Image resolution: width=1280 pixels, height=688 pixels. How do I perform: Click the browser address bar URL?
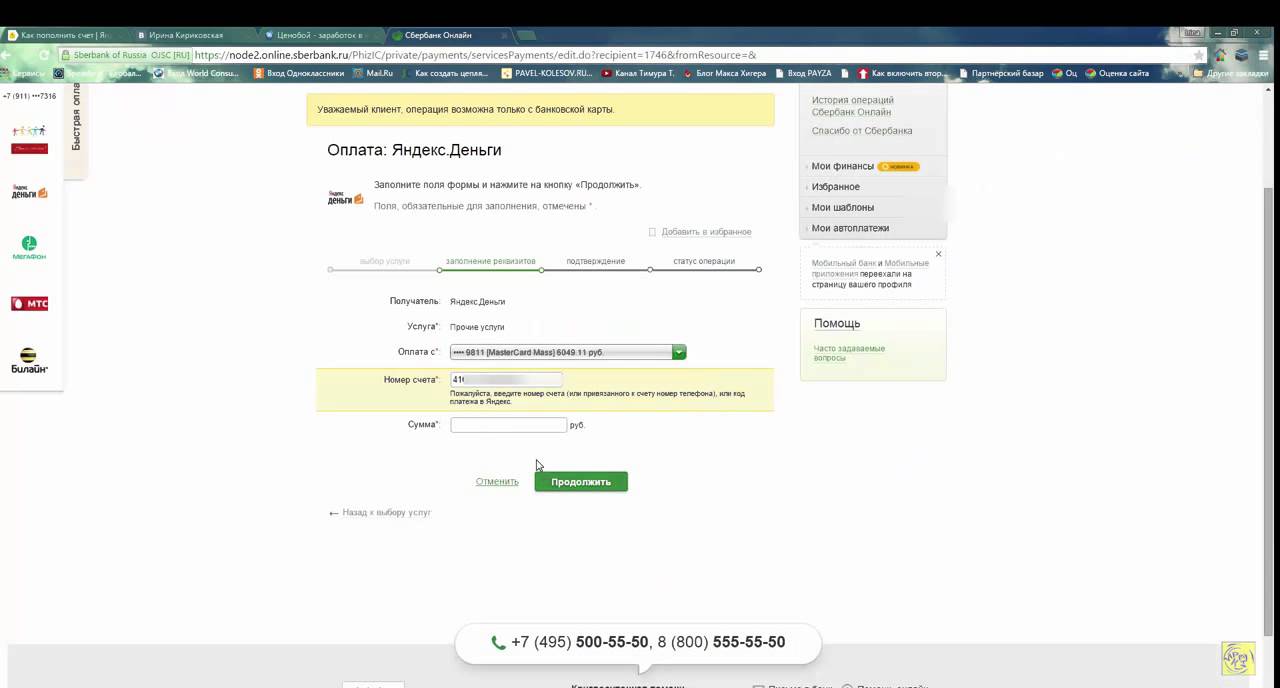pos(475,55)
